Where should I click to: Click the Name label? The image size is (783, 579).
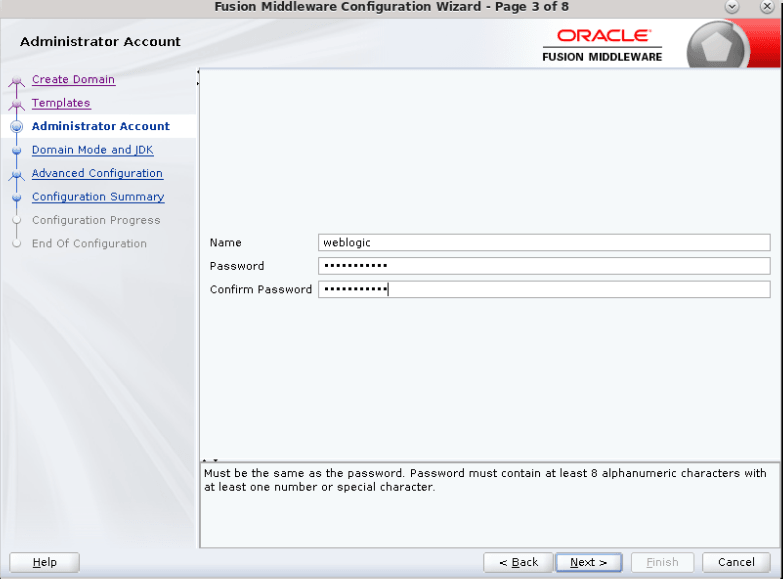click(226, 243)
